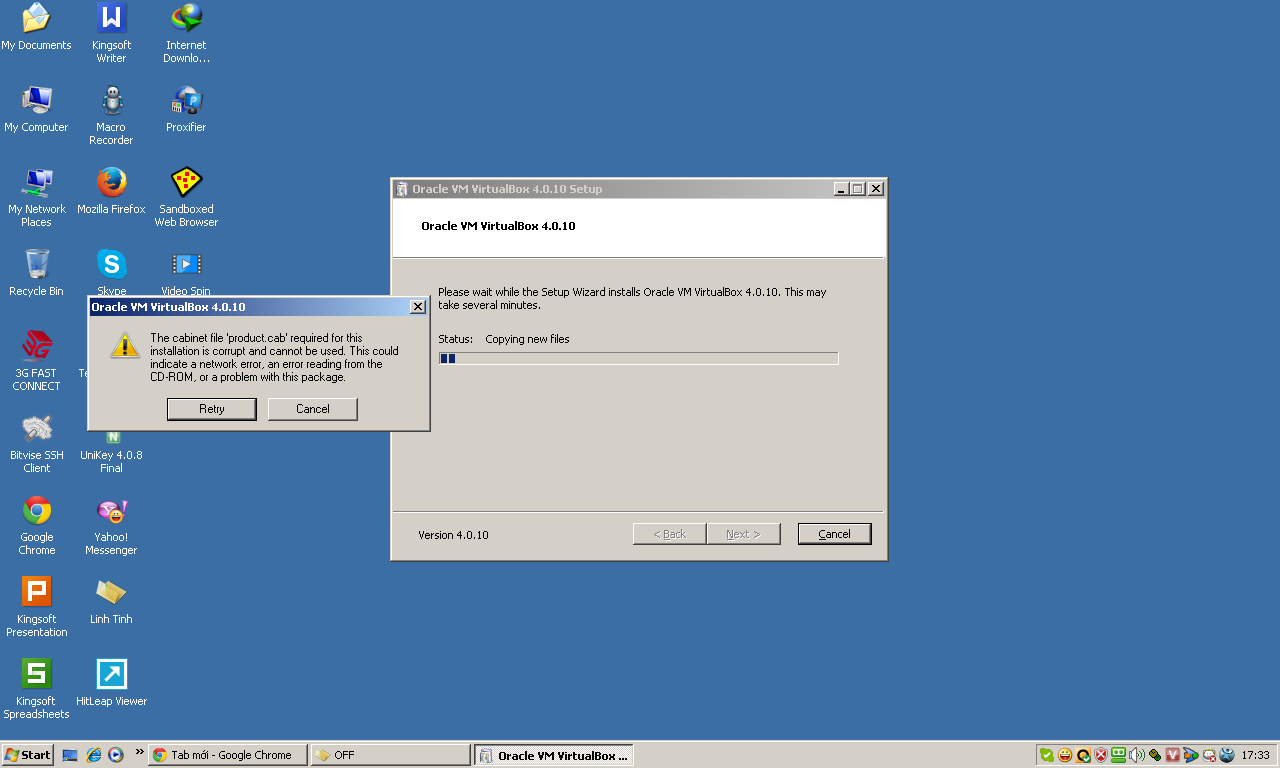Click the volume speaker tray icon
Screen dimensions: 1280x768
coord(1137,755)
